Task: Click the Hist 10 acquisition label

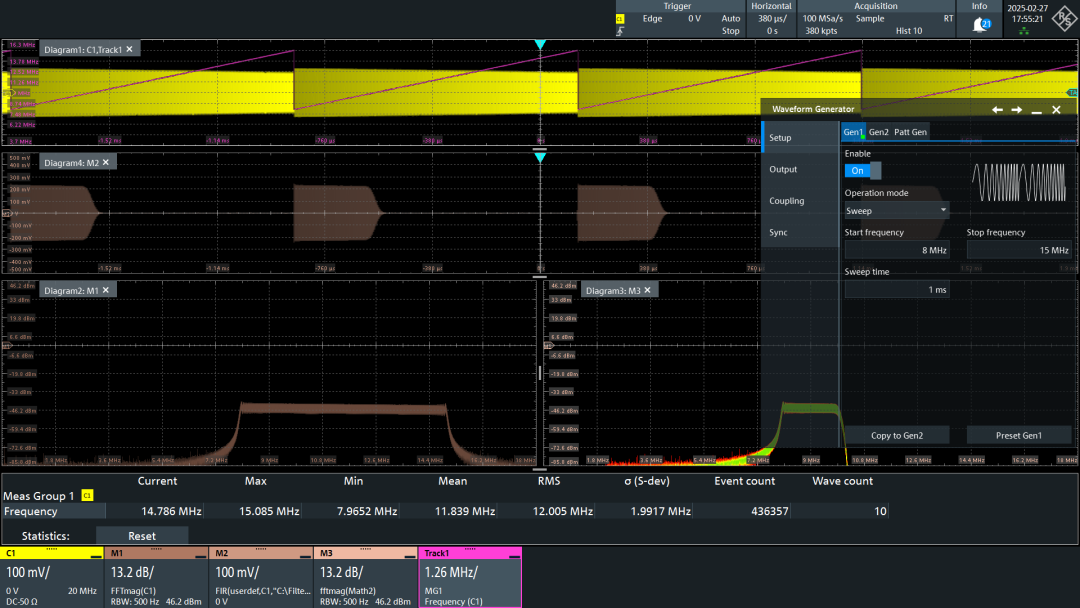Action: 908,31
